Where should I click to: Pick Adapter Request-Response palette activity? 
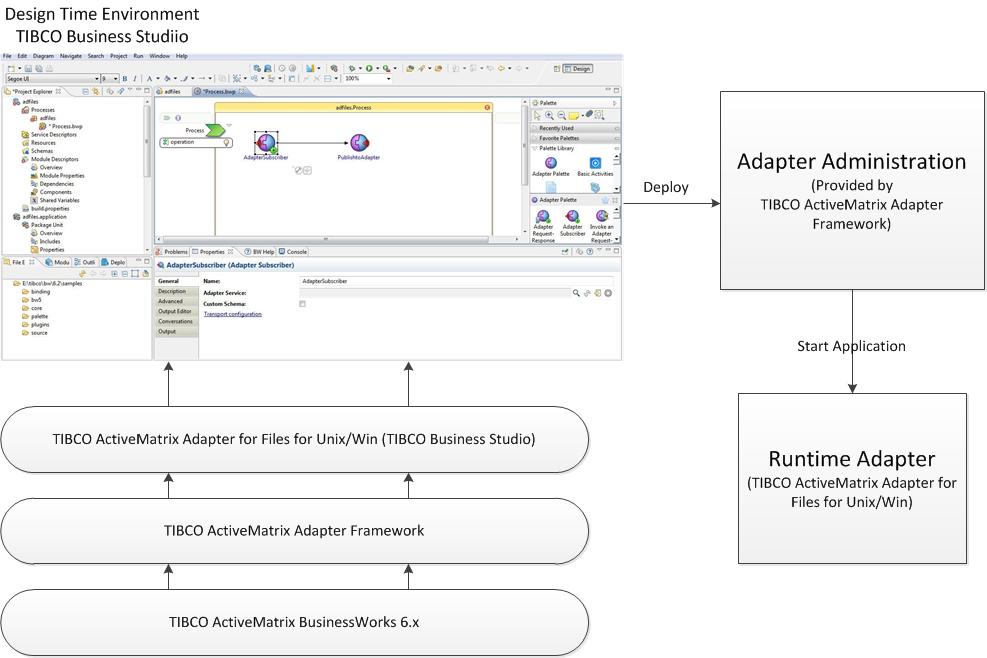tap(543, 226)
